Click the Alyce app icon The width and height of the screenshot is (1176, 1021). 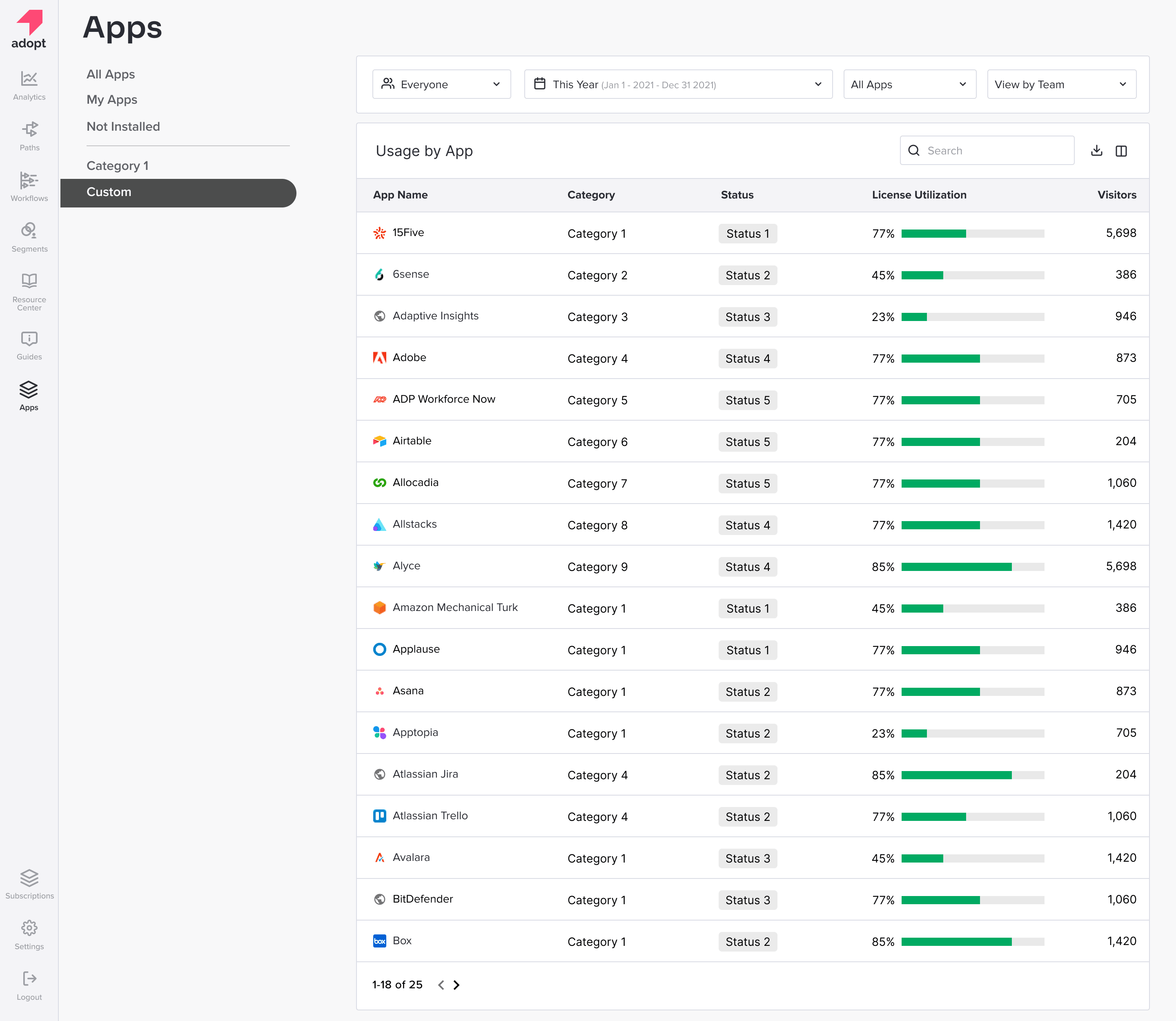(x=379, y=566)
